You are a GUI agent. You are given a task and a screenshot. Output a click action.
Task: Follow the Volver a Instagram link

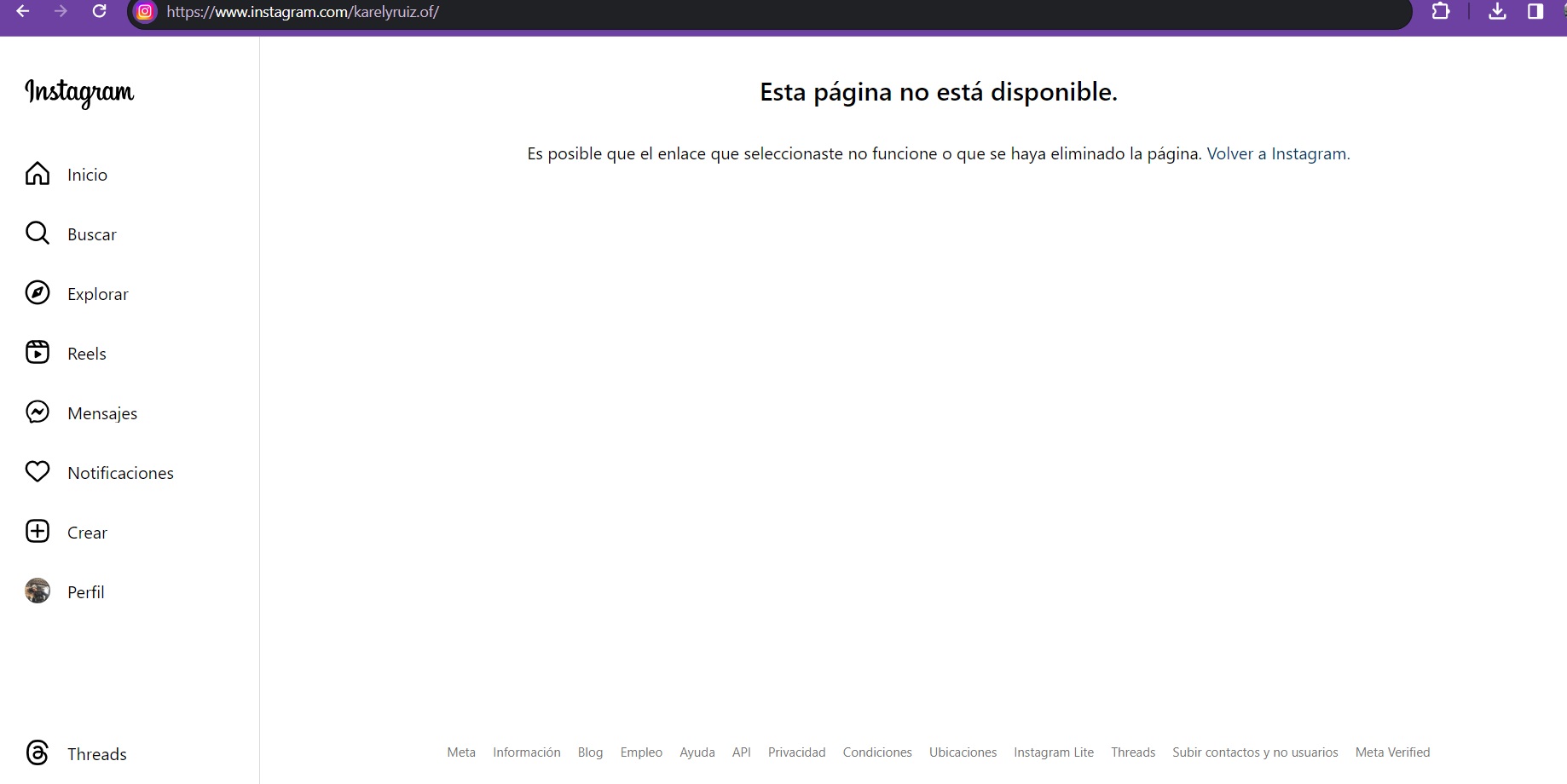coord(1278,153)
